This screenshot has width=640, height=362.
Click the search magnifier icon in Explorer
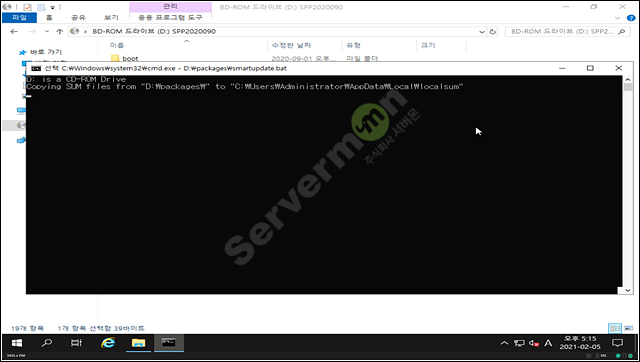point(622,31)
